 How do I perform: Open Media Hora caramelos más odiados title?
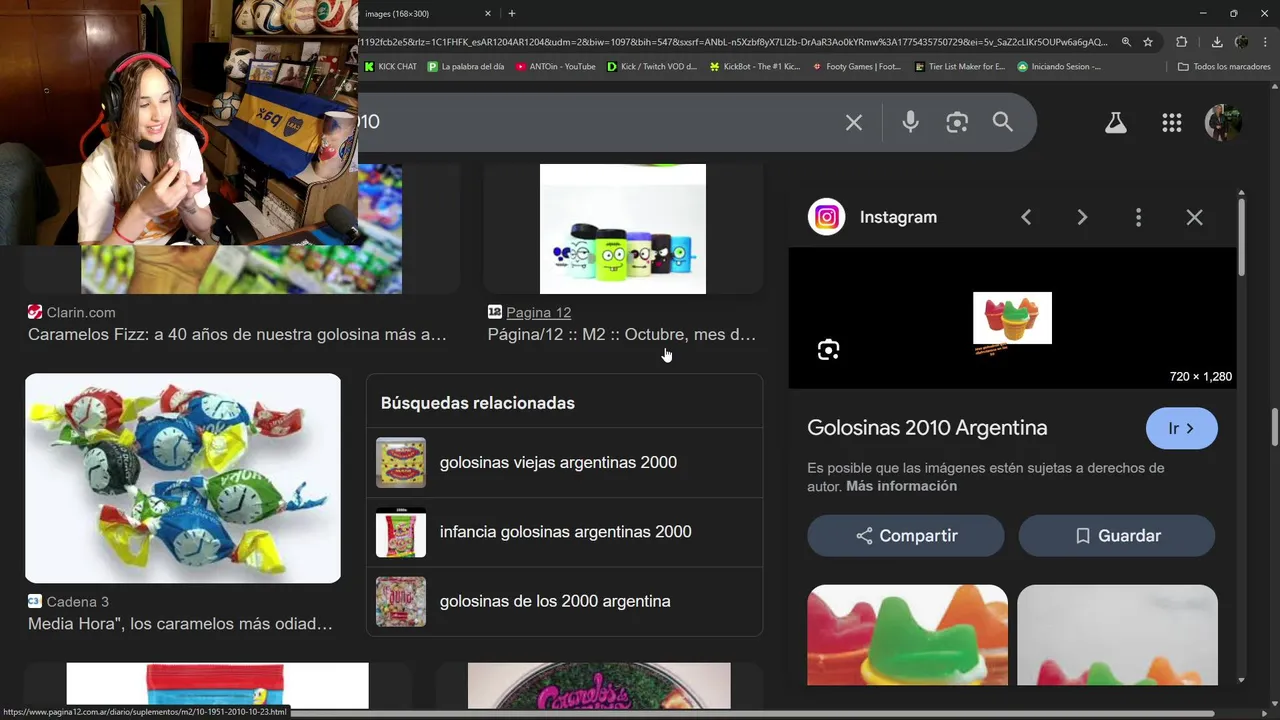click(x=180, y=624)
